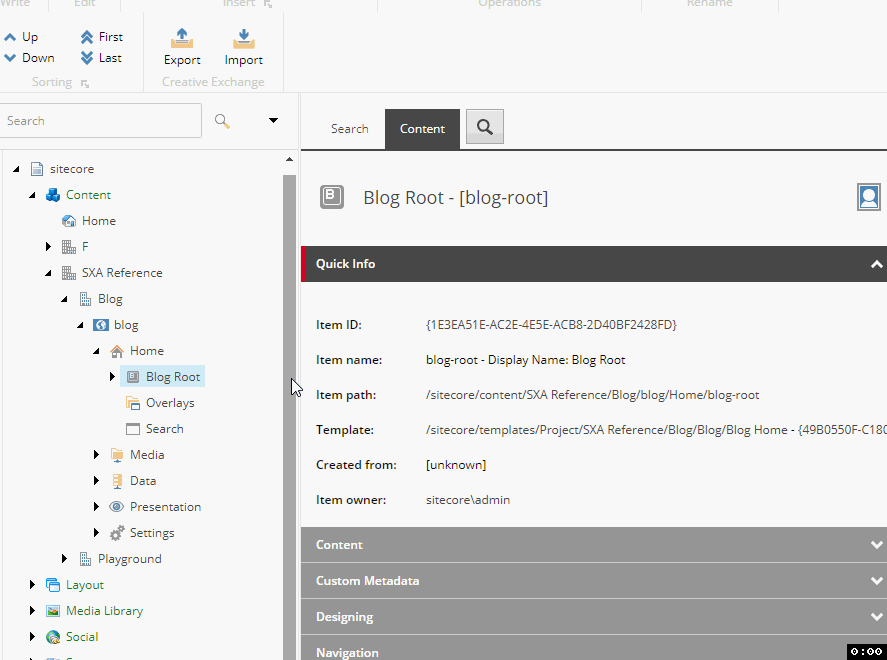The width and height of the screenshot is (887, 660).
Task: Click the profile security icon near Blog Root header
Action: point(869,197)
